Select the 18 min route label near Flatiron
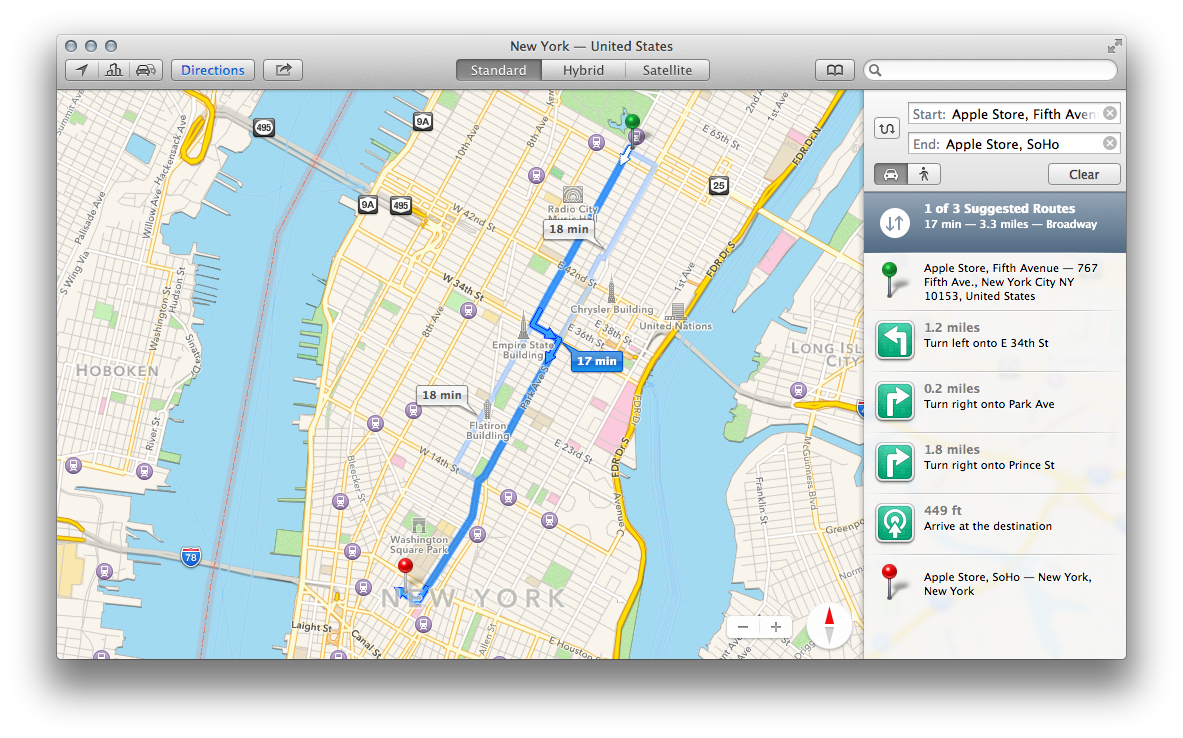This screenshot has width=1183, height=738. (441, 395)
